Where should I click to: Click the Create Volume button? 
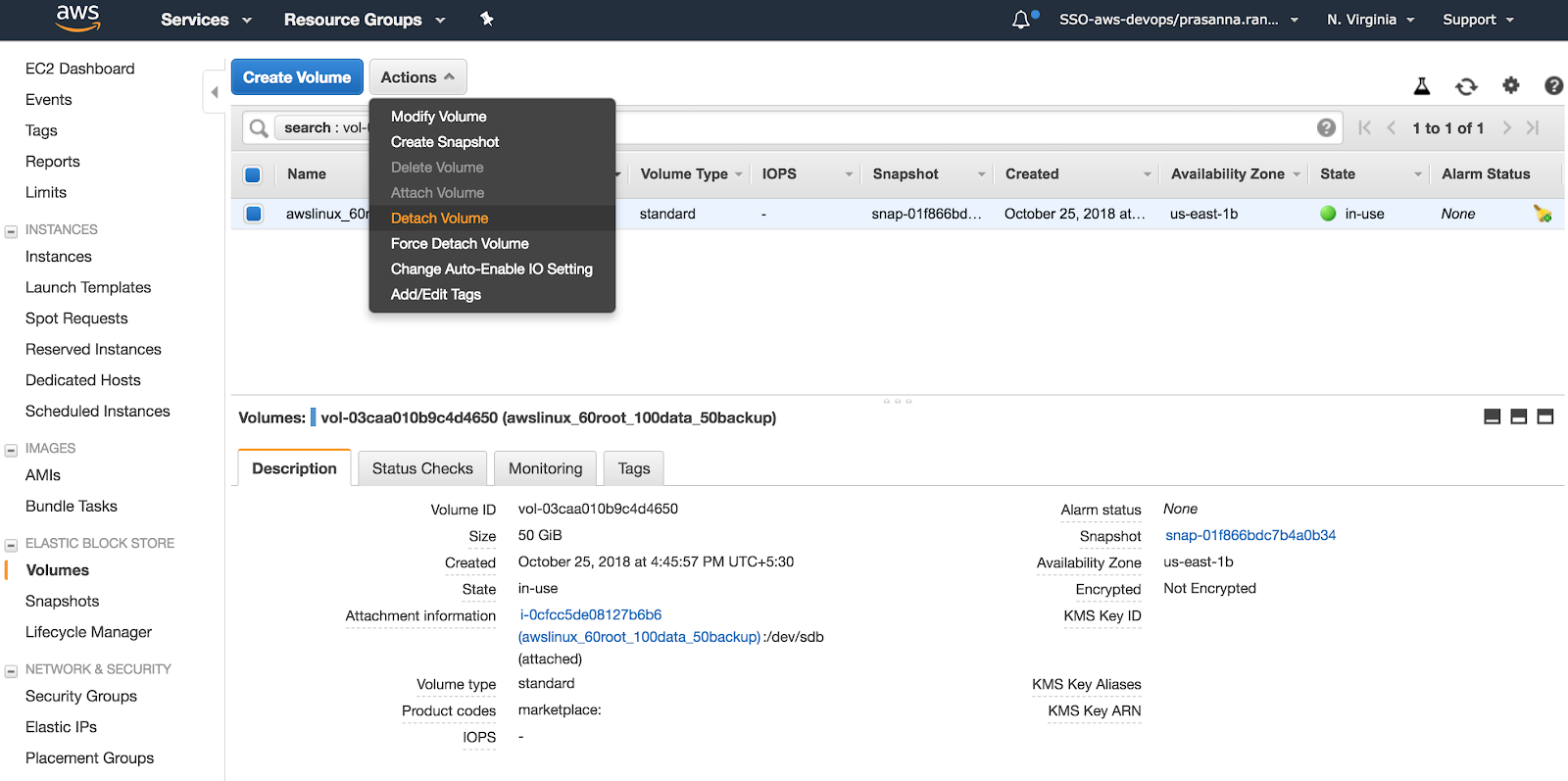pos(297,77)
